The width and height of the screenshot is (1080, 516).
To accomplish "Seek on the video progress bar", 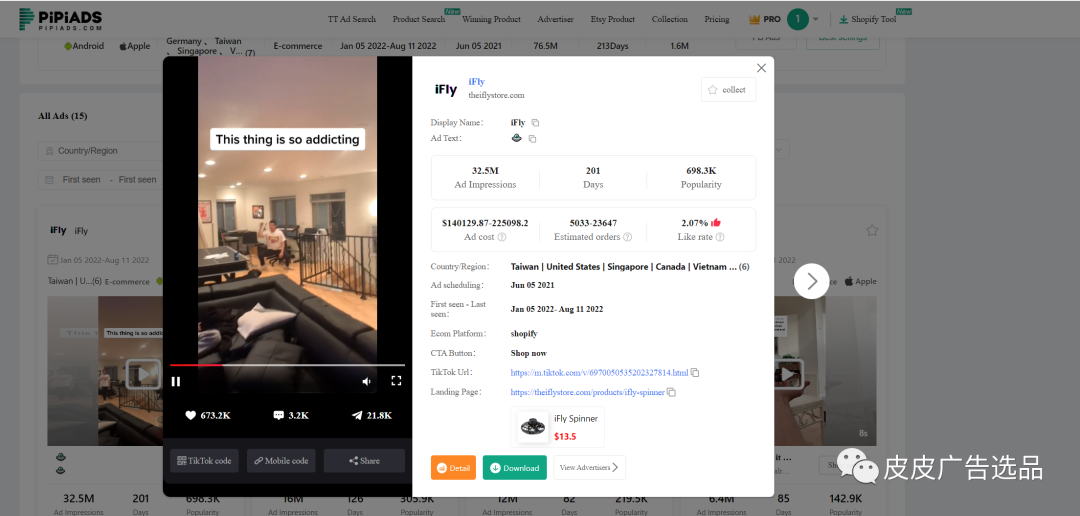I will [x=287, y=365].
